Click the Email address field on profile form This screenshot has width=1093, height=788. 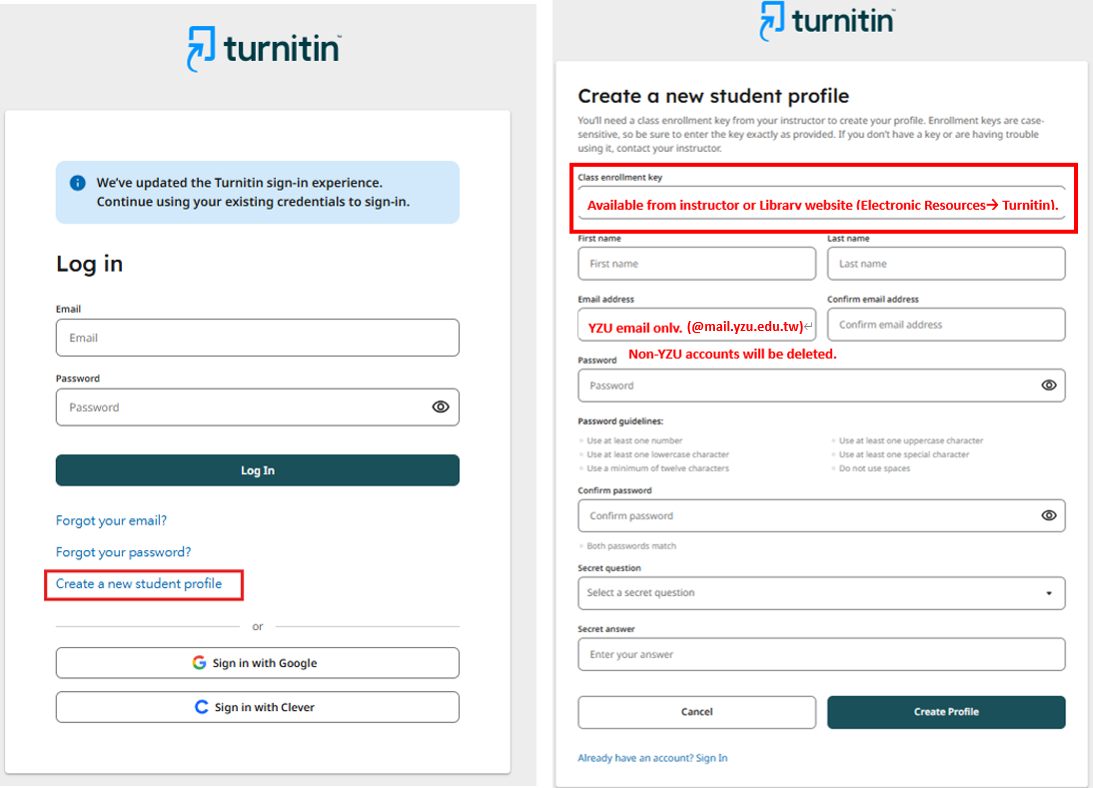[696, 325]
